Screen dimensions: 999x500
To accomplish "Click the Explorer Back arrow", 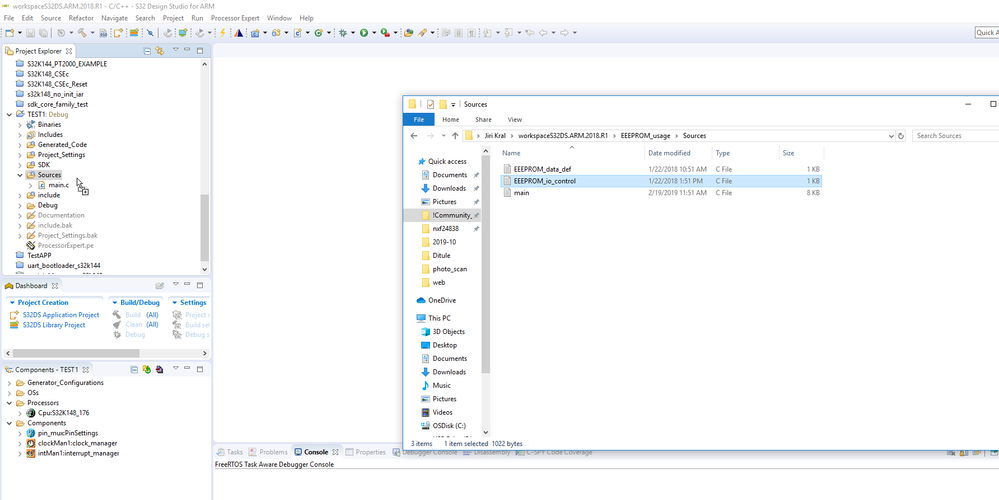I will coord(414,136).
